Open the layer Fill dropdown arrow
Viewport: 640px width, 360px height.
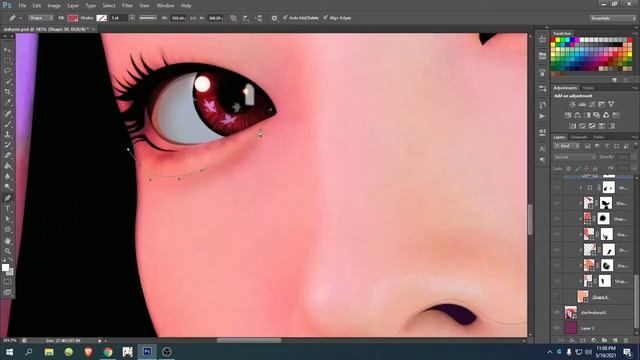(x=633, y=168)
